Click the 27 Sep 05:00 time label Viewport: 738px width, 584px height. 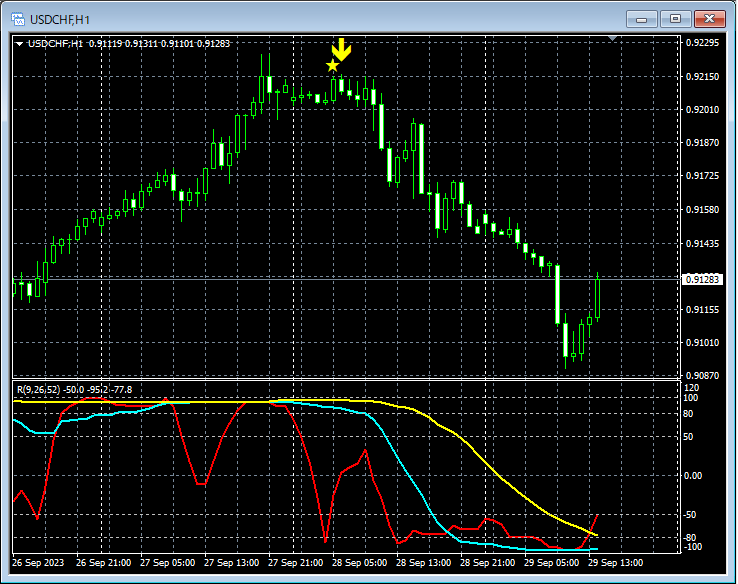[x=168, y=563]
